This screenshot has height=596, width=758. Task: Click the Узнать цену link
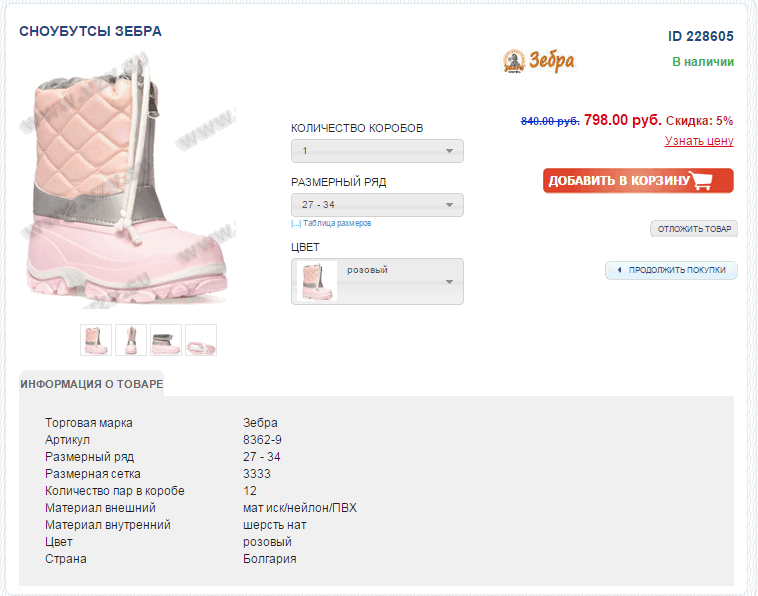[x=699, y=141]
